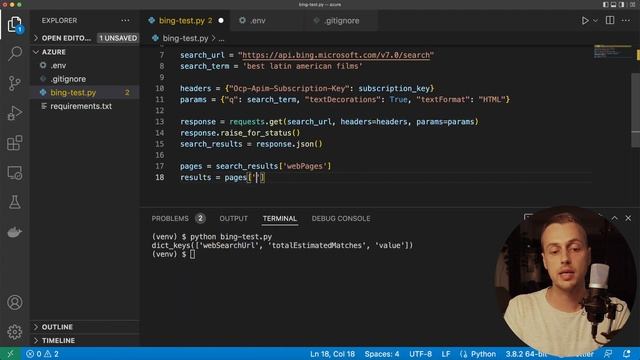Follow the api.bing.microsoft.com URL link
Screen dimensions: 640x360
(x=336, y=55)
